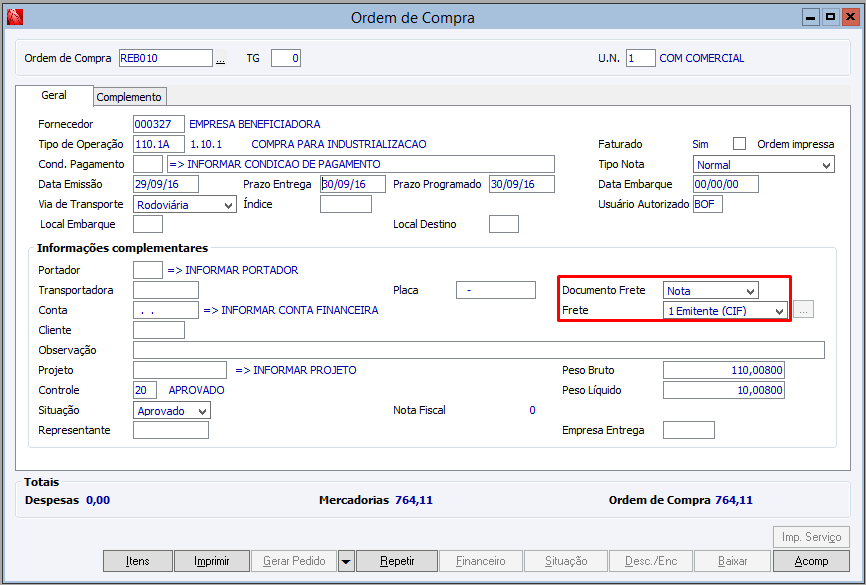Switch to the Geral tab
Screen dimensions: 866x585
tap(54, 96)
